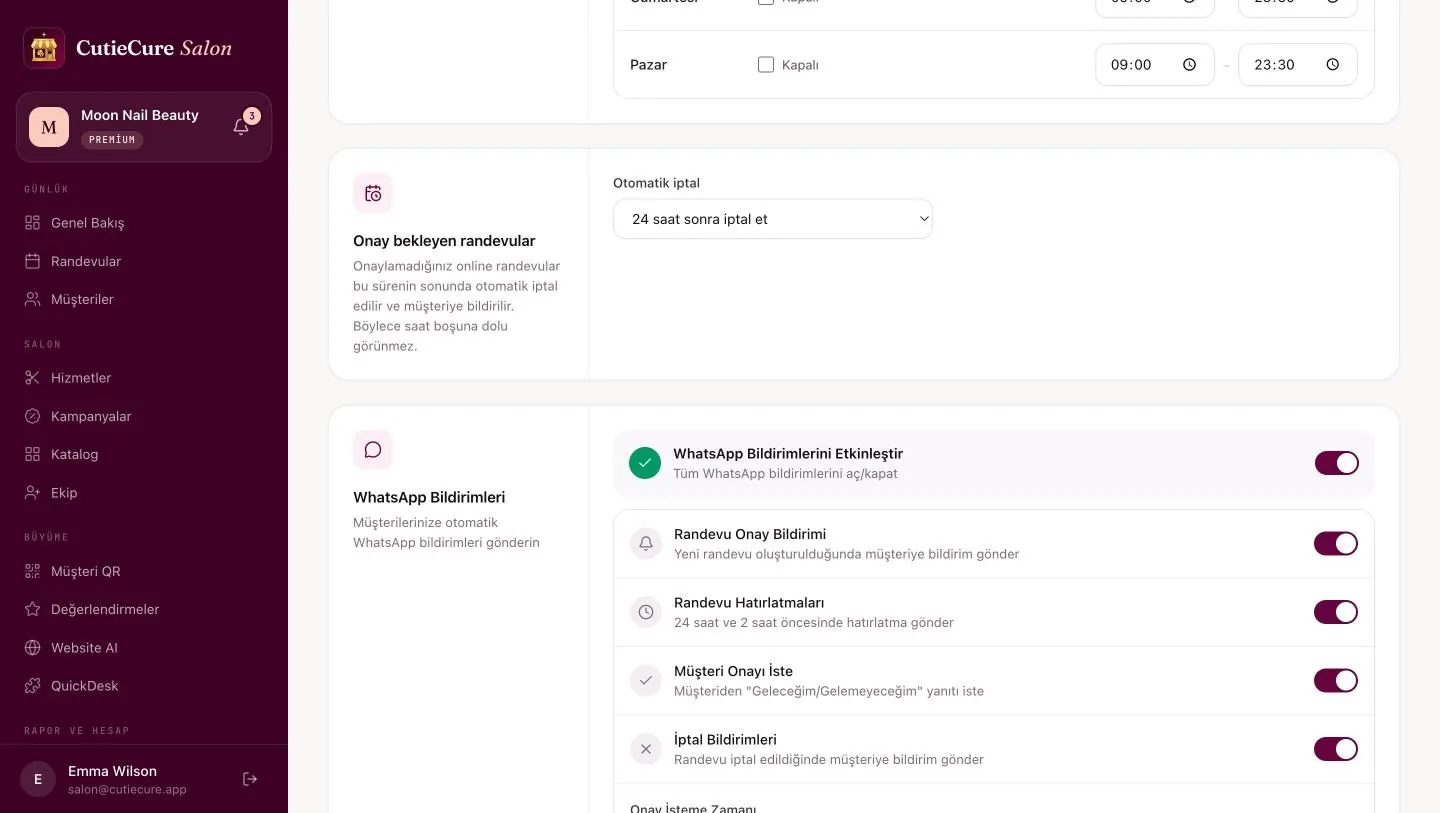Viewport: 1440px width, 813px height.
Task: Click the Müşteriler people icon
Action: coord(32,299)
